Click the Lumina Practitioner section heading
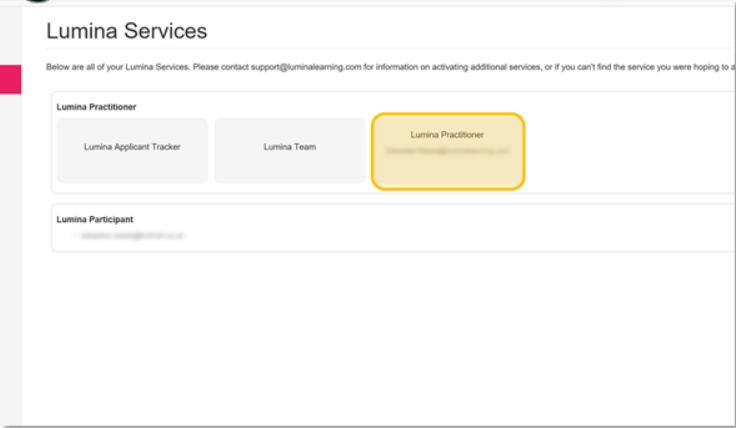Image resolution: width=736 pixels, height=428 pixels. [x=96, y=107]
